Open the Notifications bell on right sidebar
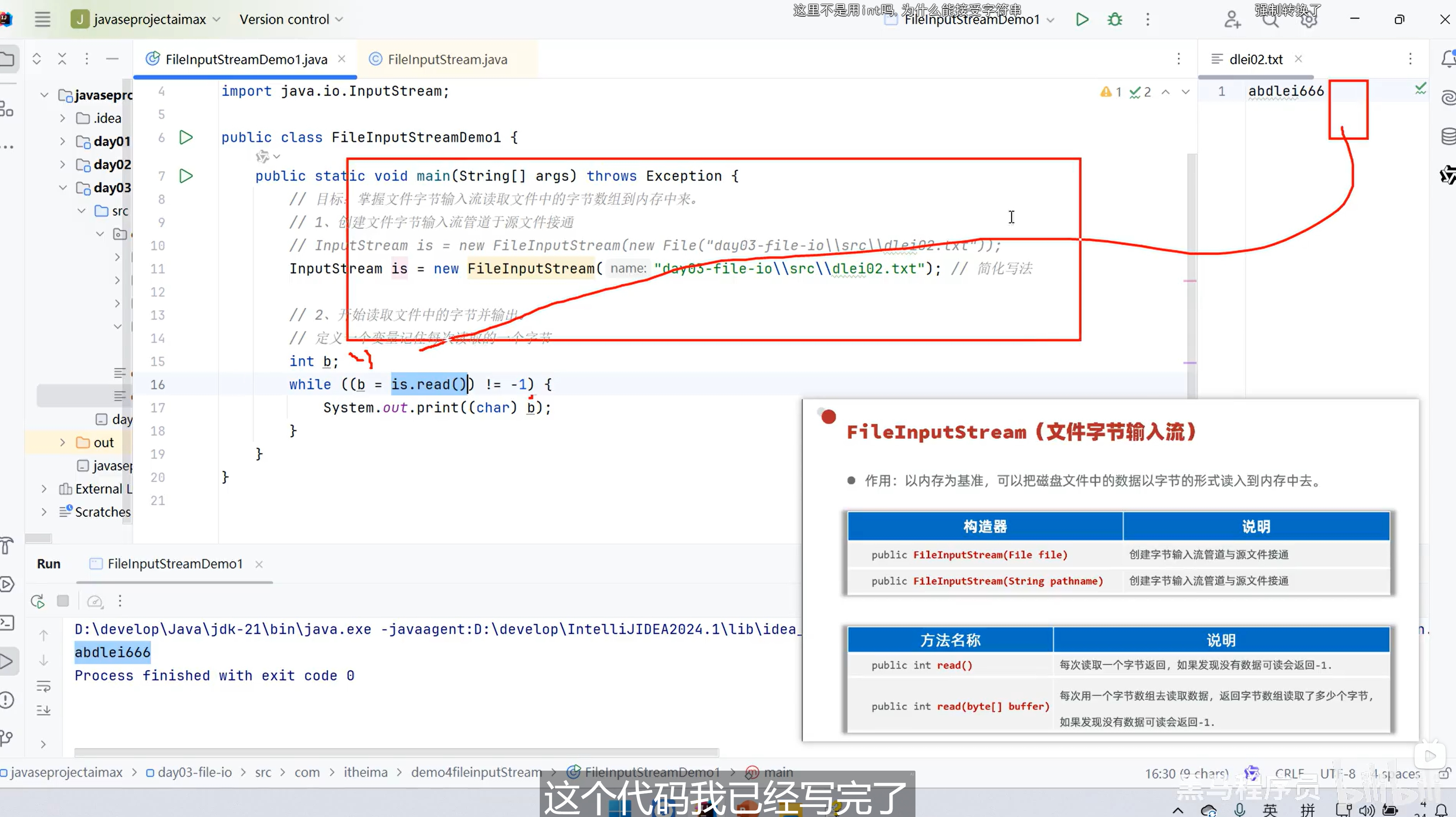 point(1448,58)
